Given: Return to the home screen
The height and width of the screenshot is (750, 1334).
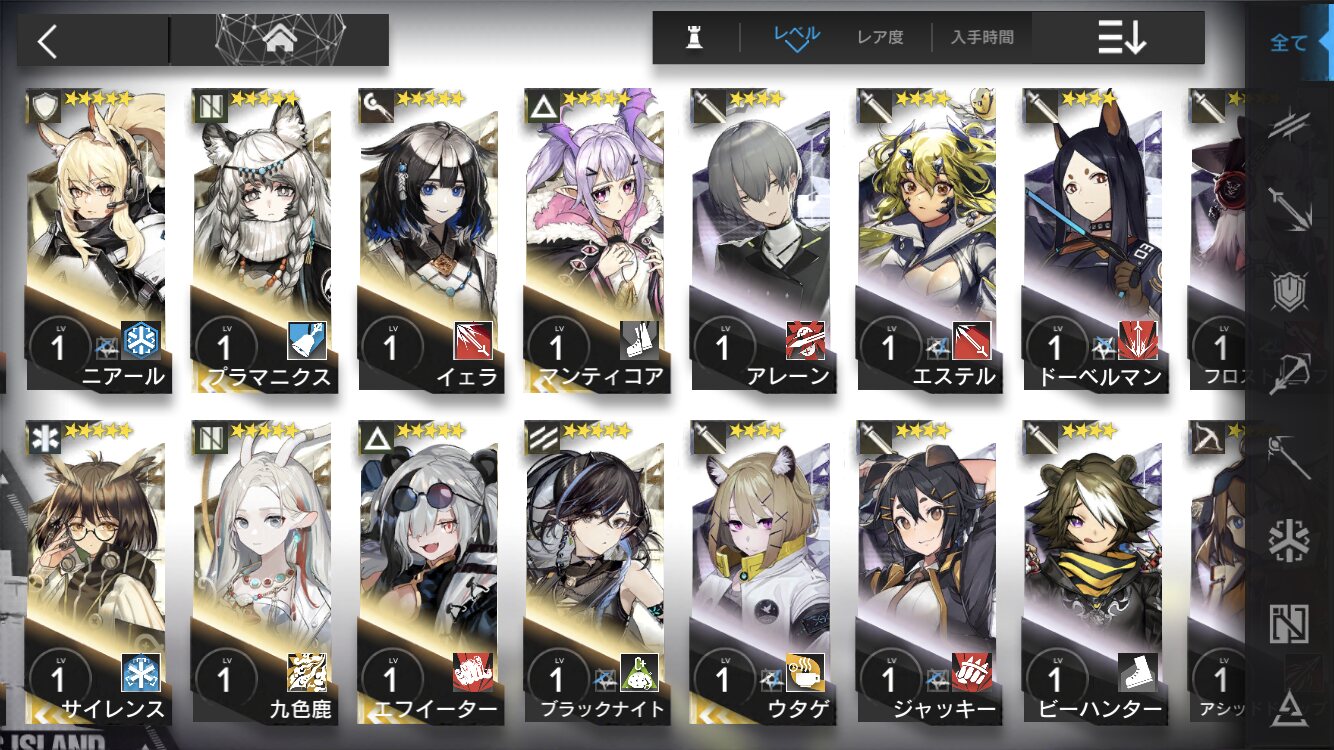Looking at the screenshot, I should click(280, 40).
